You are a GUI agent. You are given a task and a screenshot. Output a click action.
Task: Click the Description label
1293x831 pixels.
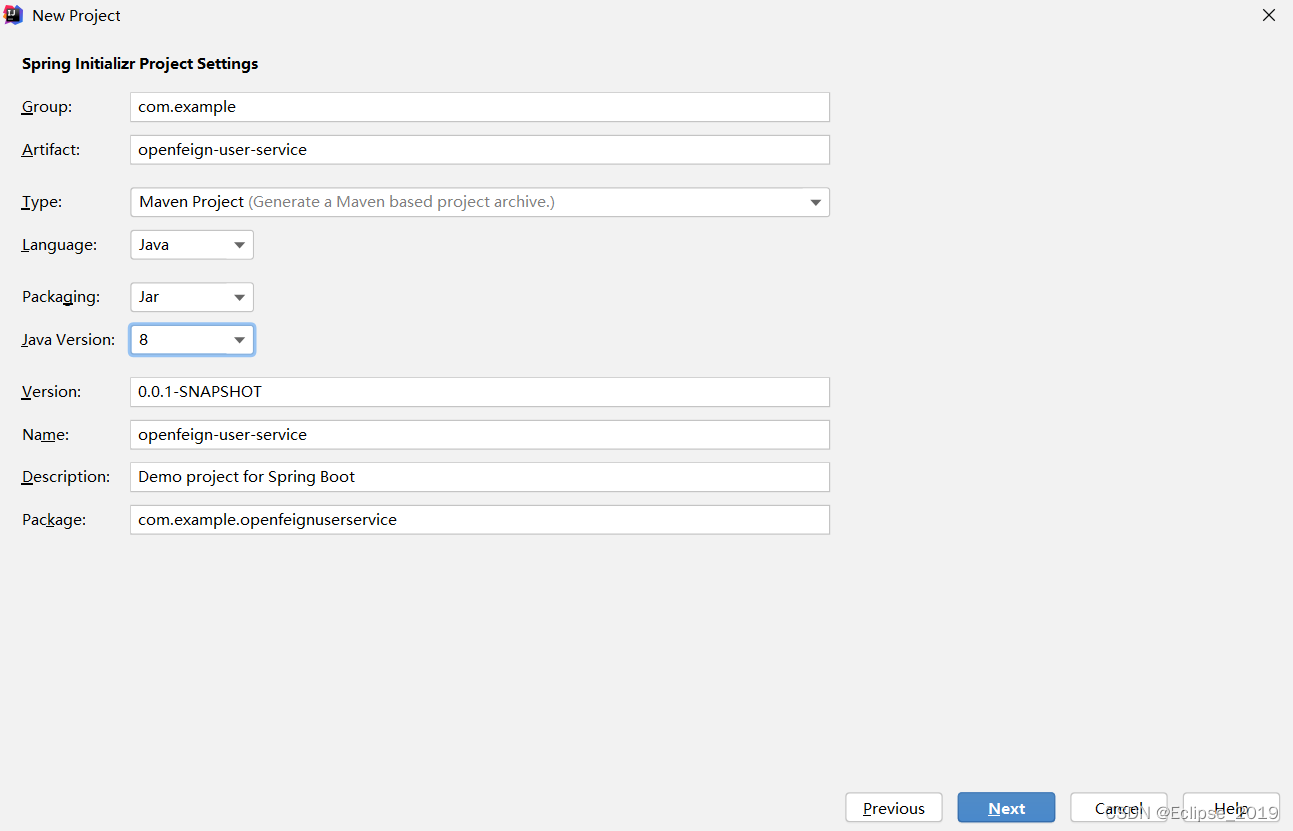pyautogui.click(x=66, y=477)
